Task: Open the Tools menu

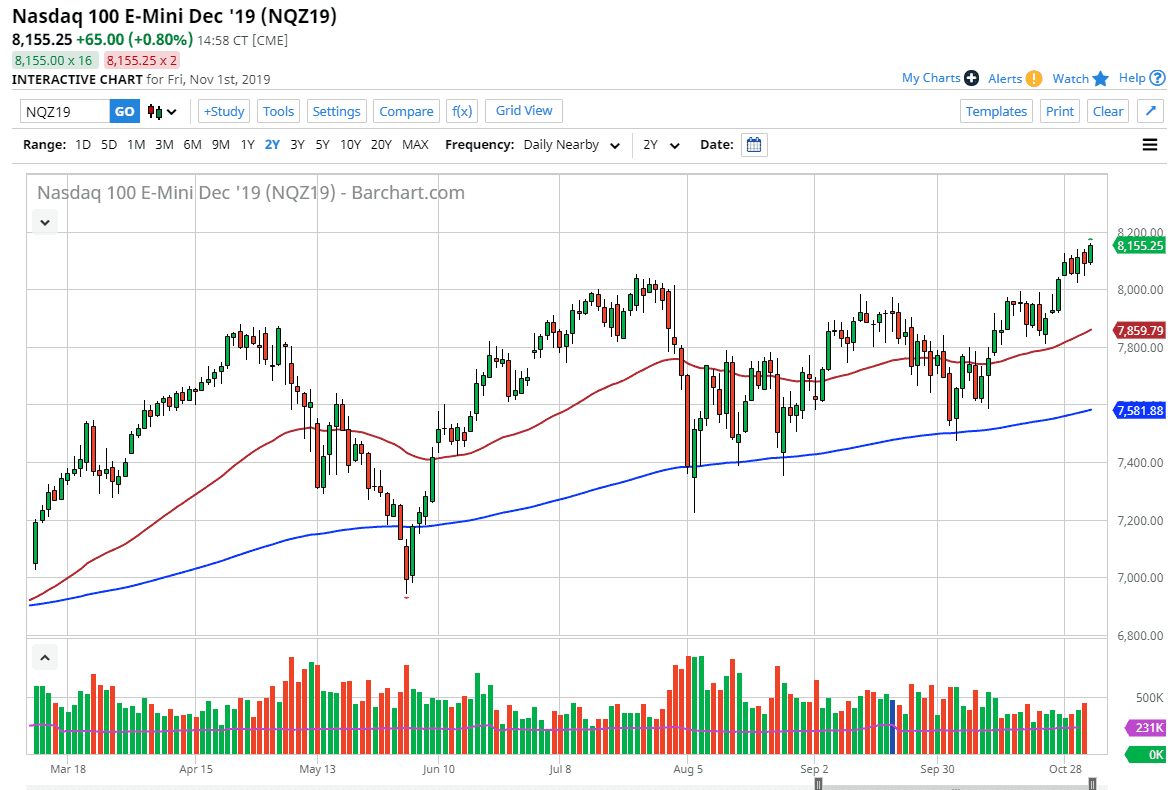Action: tap(278, 111)
